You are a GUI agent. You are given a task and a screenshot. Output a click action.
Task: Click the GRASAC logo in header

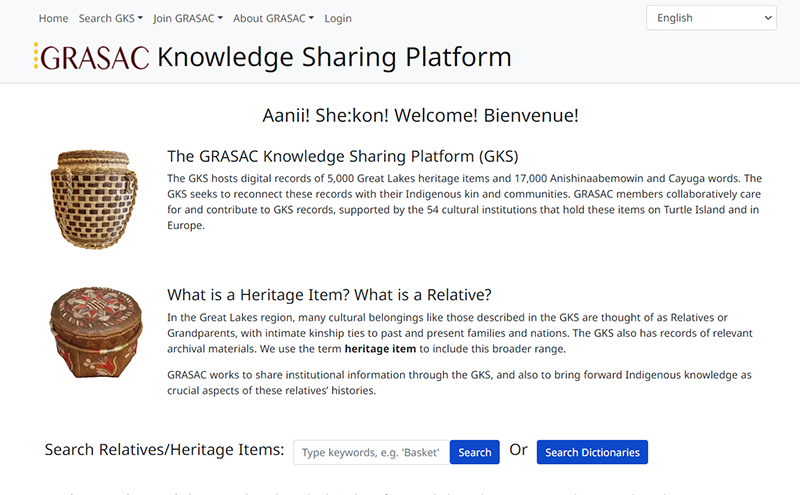(92, 57)
